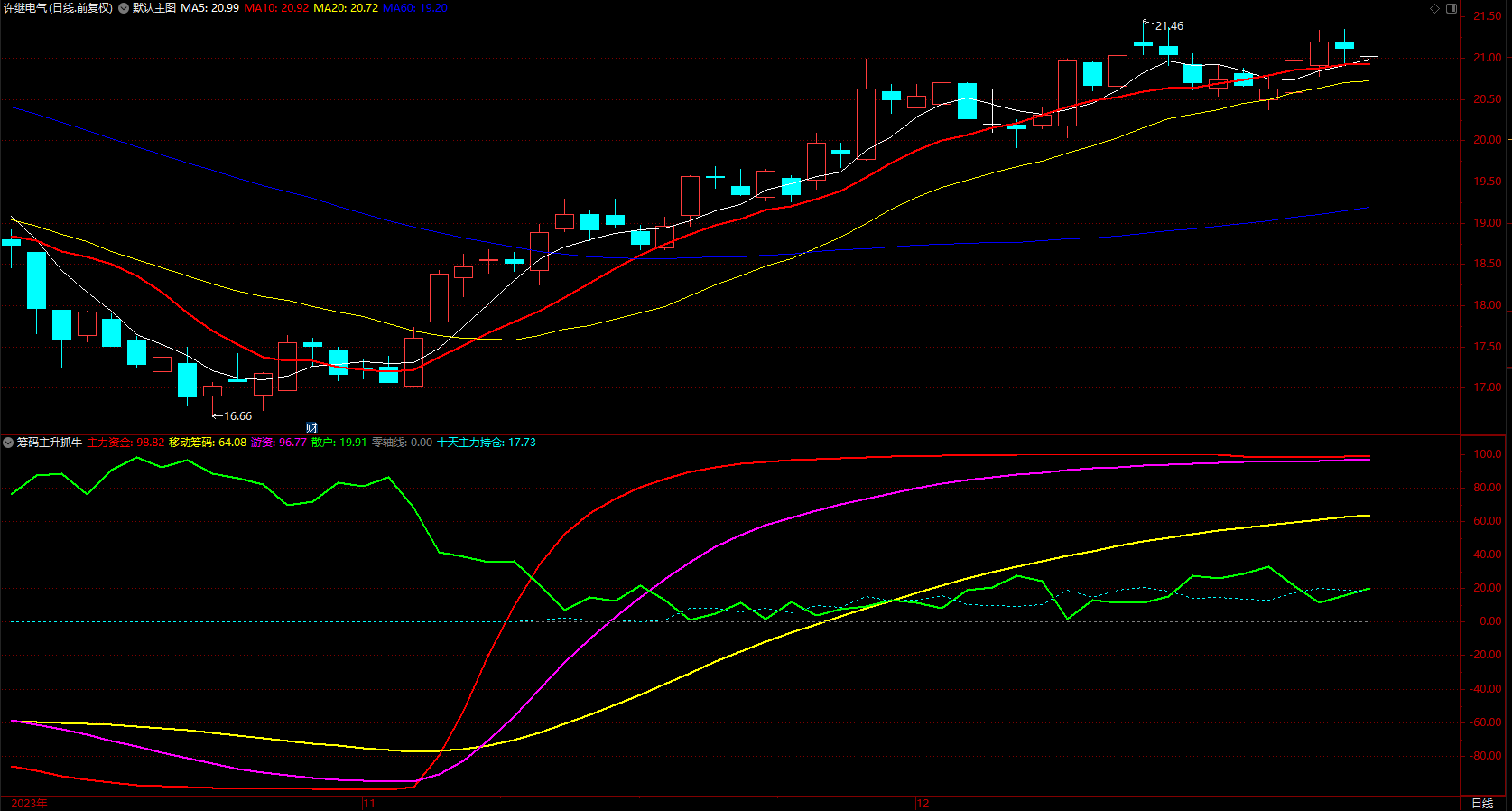Image resolution: width=1512 pixels, height=811 pixels.
Task: Select the 主力资金: 98.82 value
Action: [x=125, y=443]
